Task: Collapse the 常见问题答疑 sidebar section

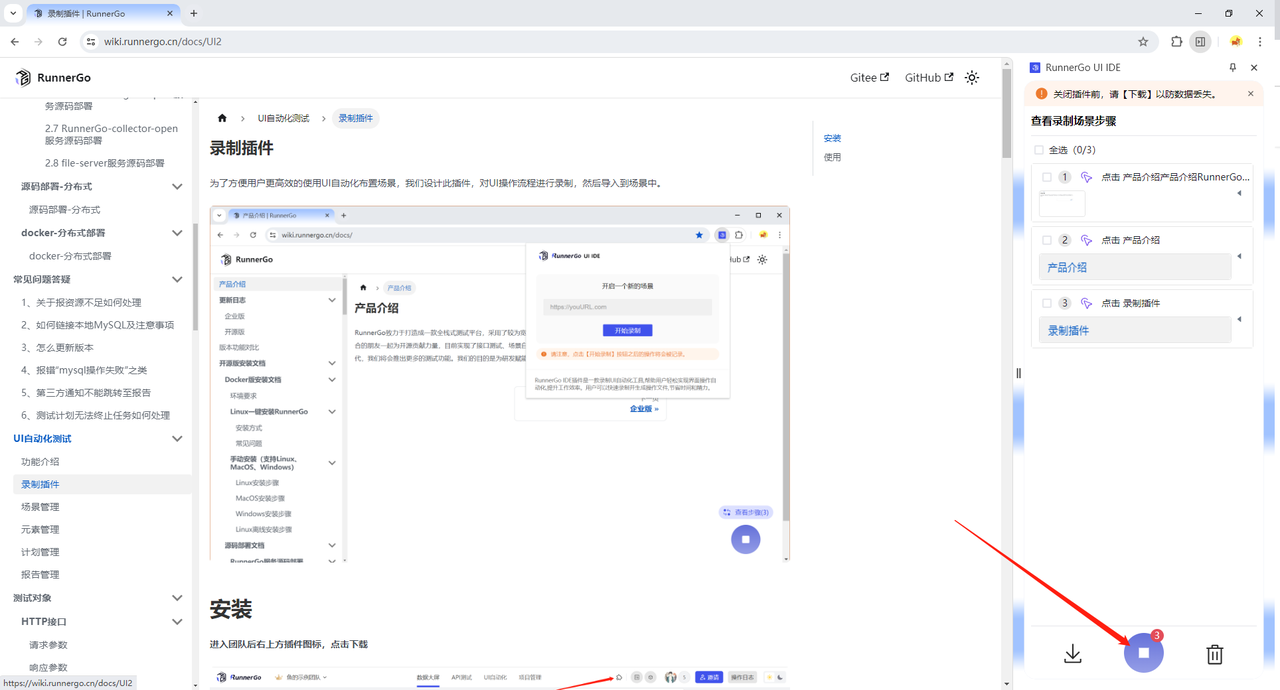Action: [x=177, y=279]
